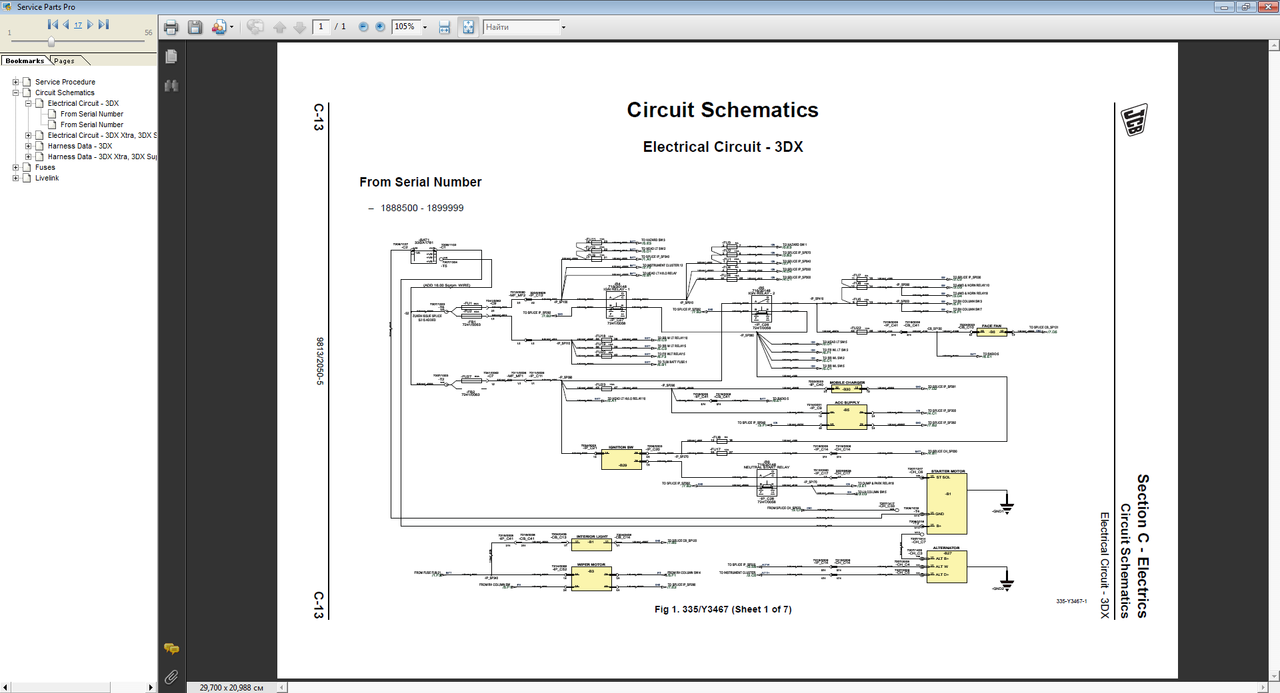Open the zoom level 105% dropdown

[x=425, y=27]
